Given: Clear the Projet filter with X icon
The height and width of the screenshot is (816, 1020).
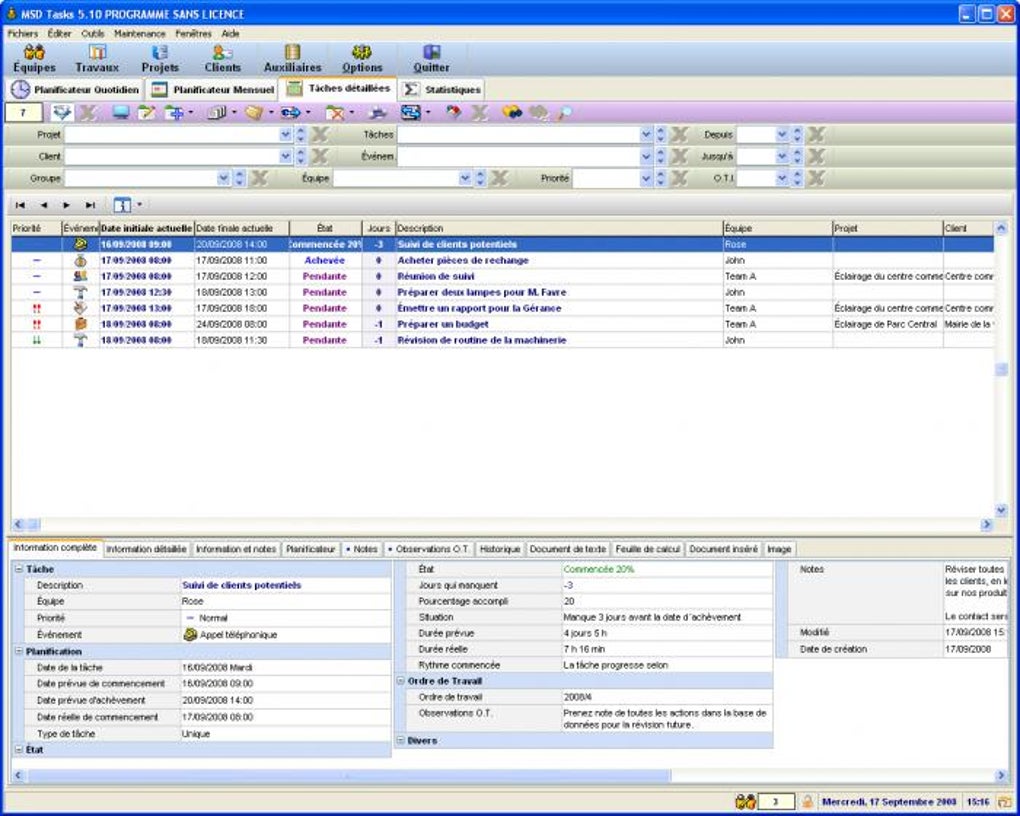Looking at the screenshot, I should [x=320, y=134].
